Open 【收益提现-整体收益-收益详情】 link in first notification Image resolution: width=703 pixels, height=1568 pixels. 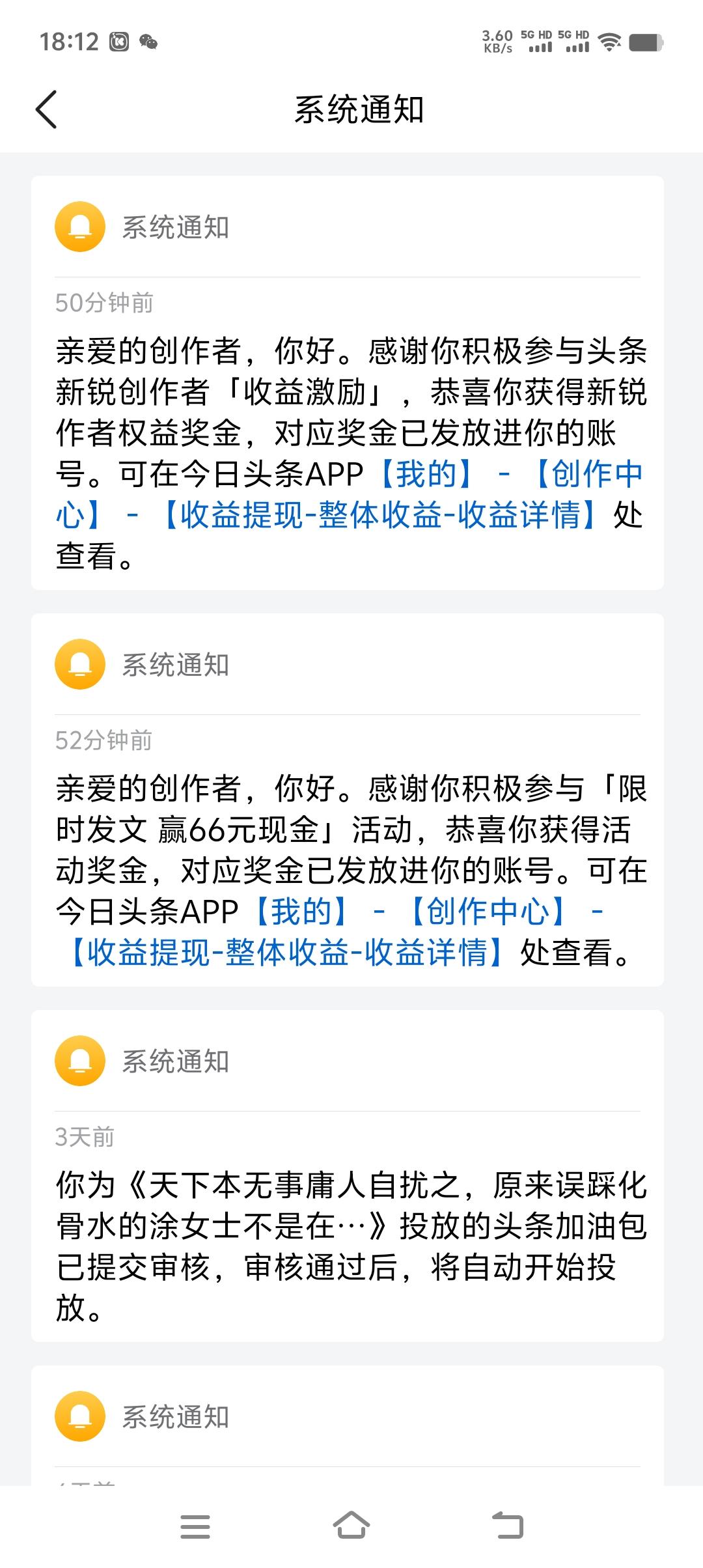379,515
